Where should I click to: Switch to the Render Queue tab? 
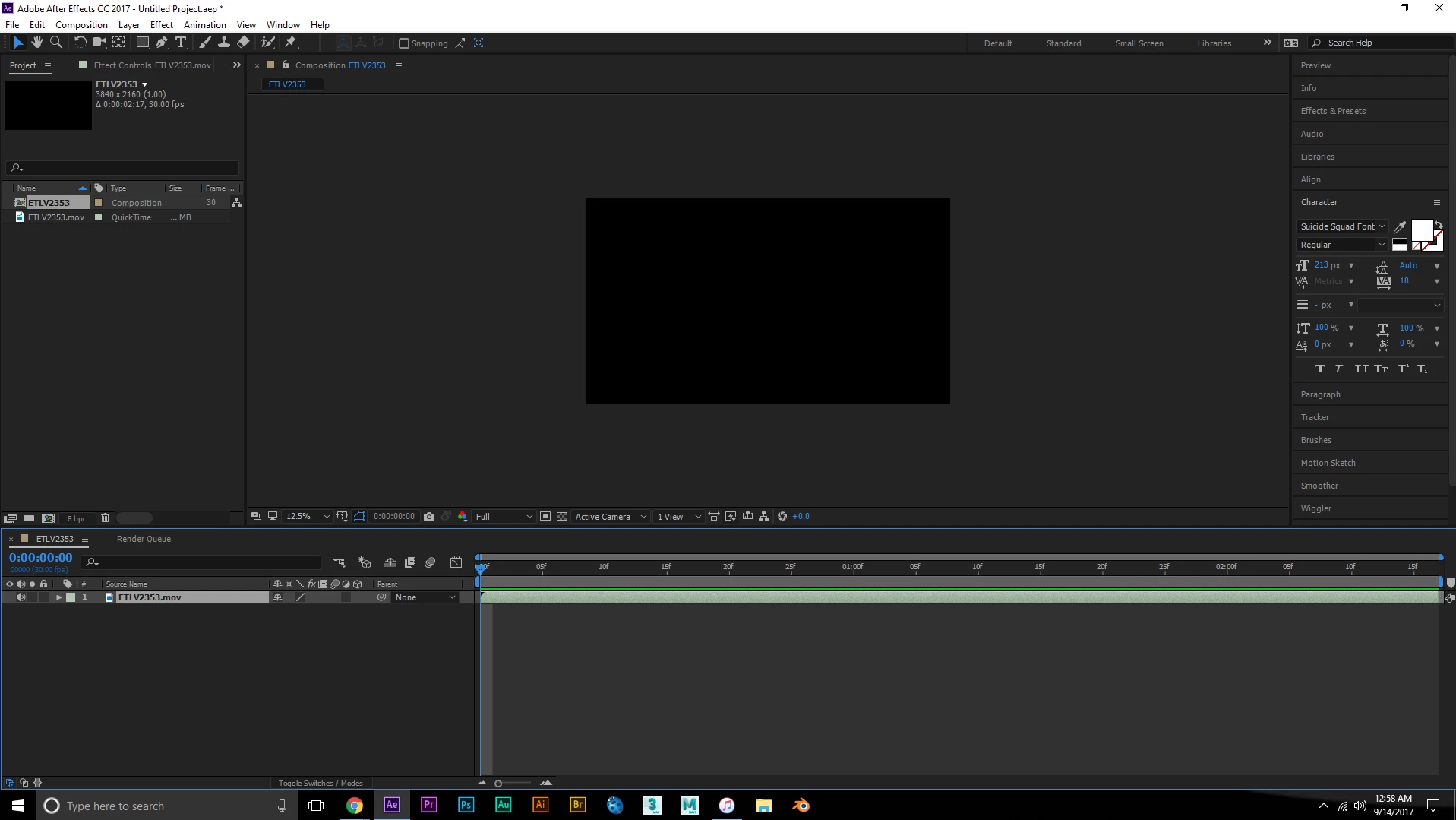point(144,539)
